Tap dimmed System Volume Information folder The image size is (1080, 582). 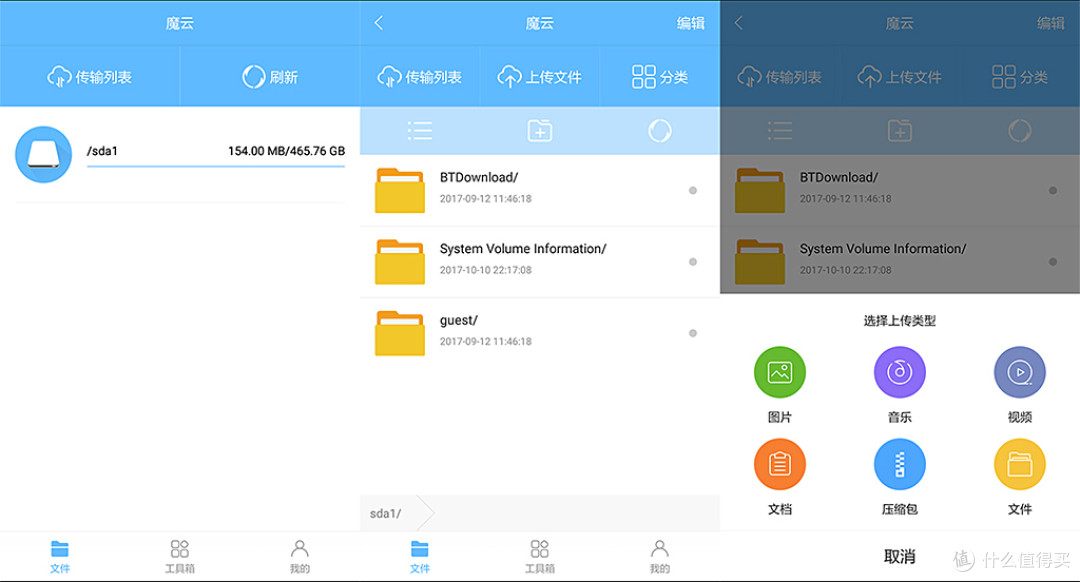(x=760, y=262)
